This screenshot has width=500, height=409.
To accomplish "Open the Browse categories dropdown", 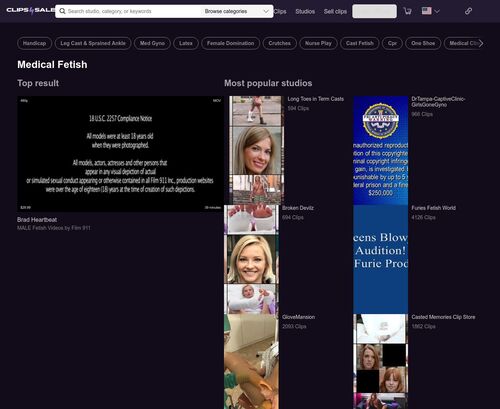I will 236,11.
